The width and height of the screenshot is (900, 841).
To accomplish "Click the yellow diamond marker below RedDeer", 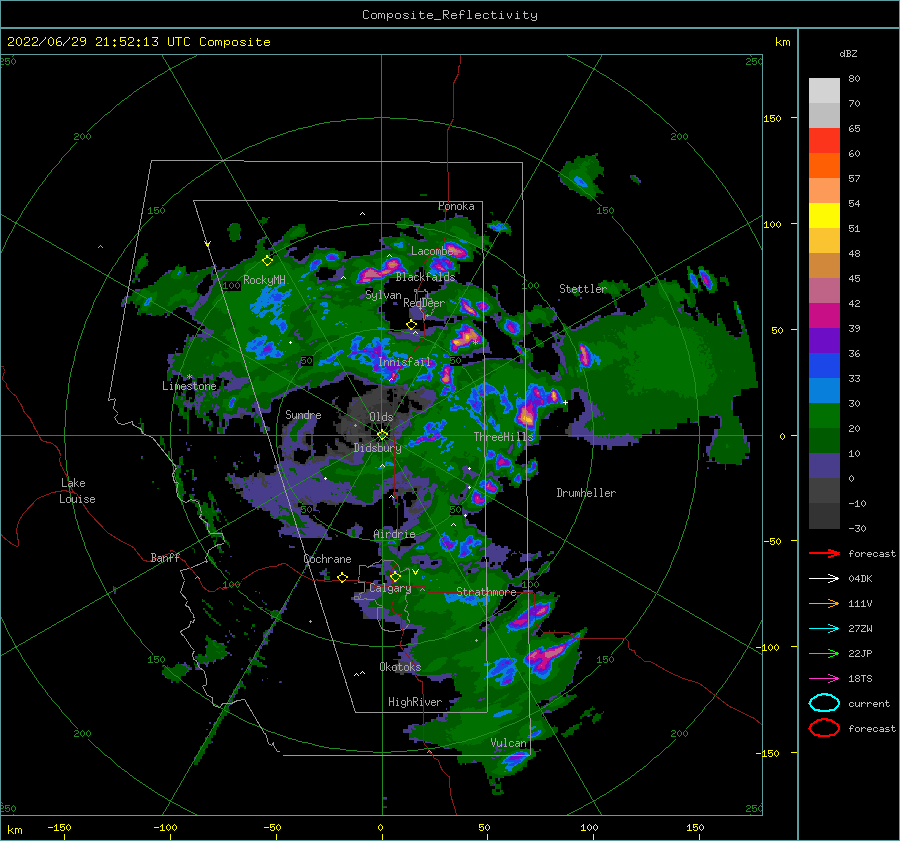I will (x=411, y=325).
